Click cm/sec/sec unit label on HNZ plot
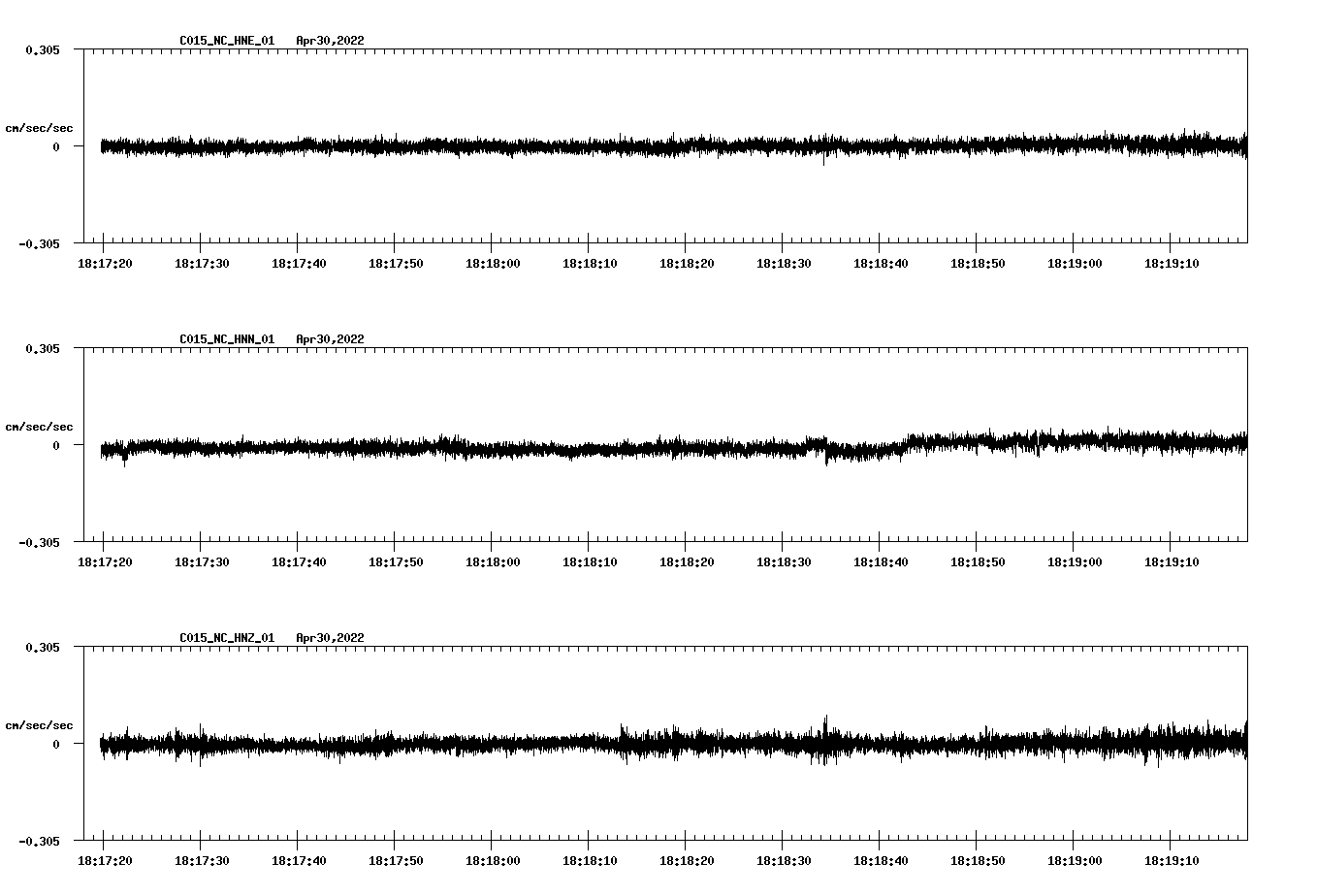The width and height of the screenshot is (1317, 896). (x=39, y=725)
